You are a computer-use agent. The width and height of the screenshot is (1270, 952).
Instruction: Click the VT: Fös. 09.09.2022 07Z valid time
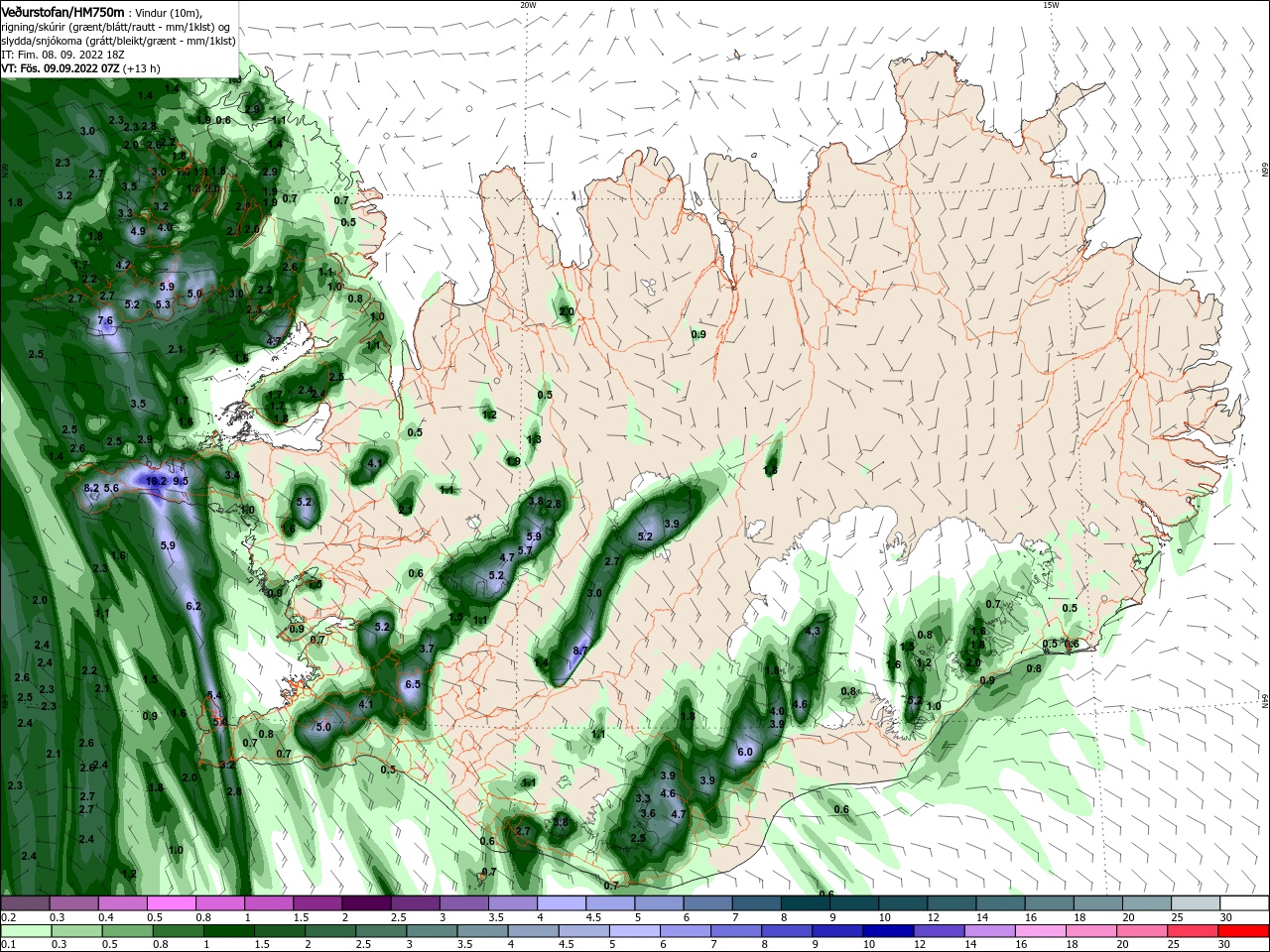click(60, 68)
